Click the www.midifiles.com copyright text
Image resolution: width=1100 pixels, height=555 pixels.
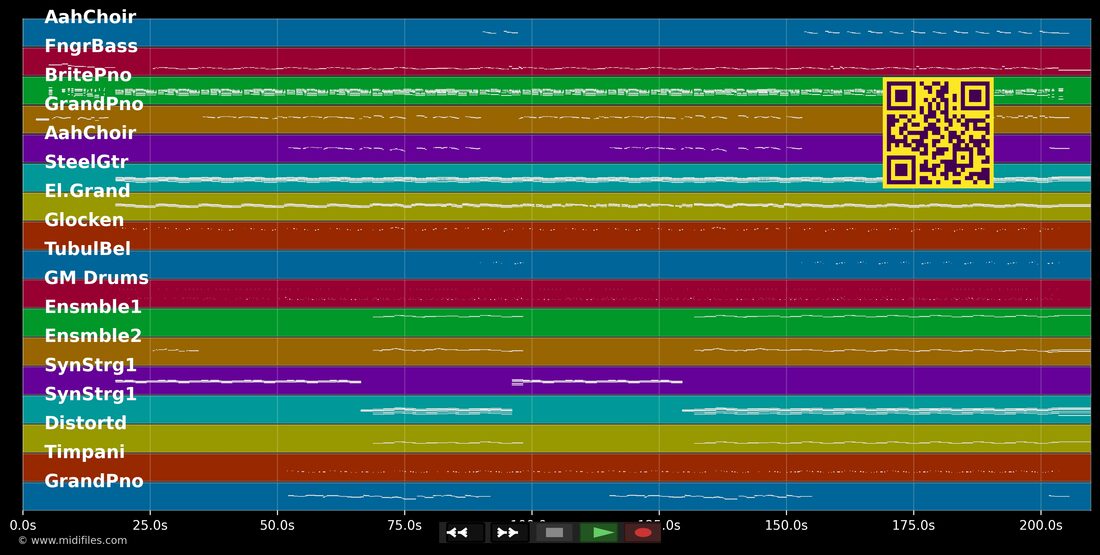(73, 541)
